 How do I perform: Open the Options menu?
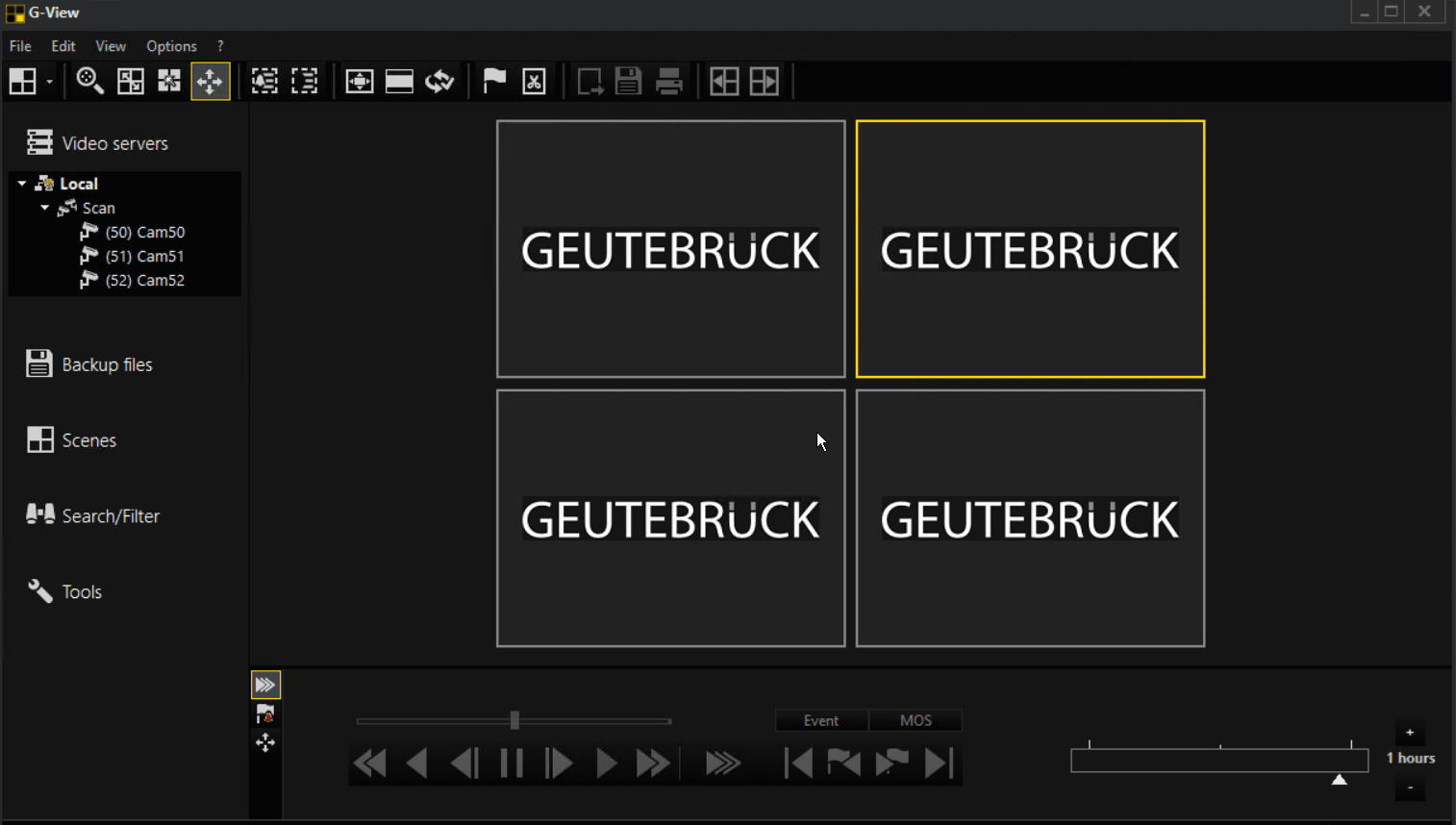[x=171, y=46]
